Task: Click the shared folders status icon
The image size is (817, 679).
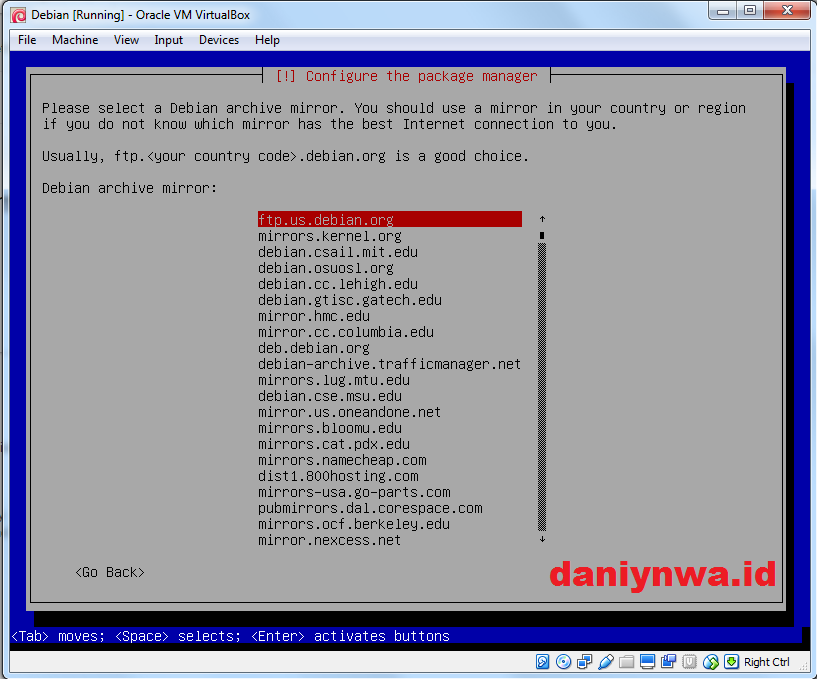Action: (626, 662)
